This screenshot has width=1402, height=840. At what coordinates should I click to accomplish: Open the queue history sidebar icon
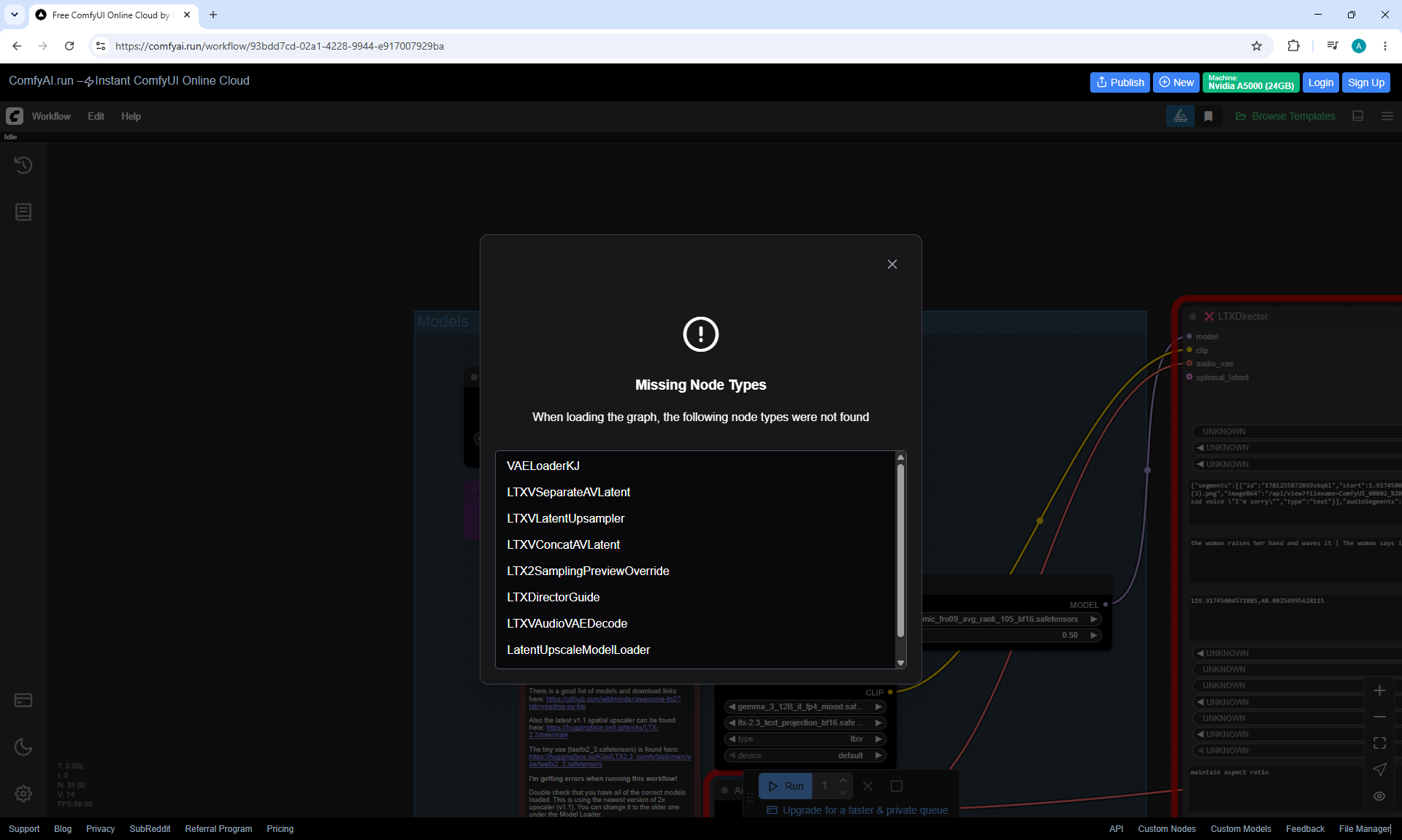(x=23, y=165)
